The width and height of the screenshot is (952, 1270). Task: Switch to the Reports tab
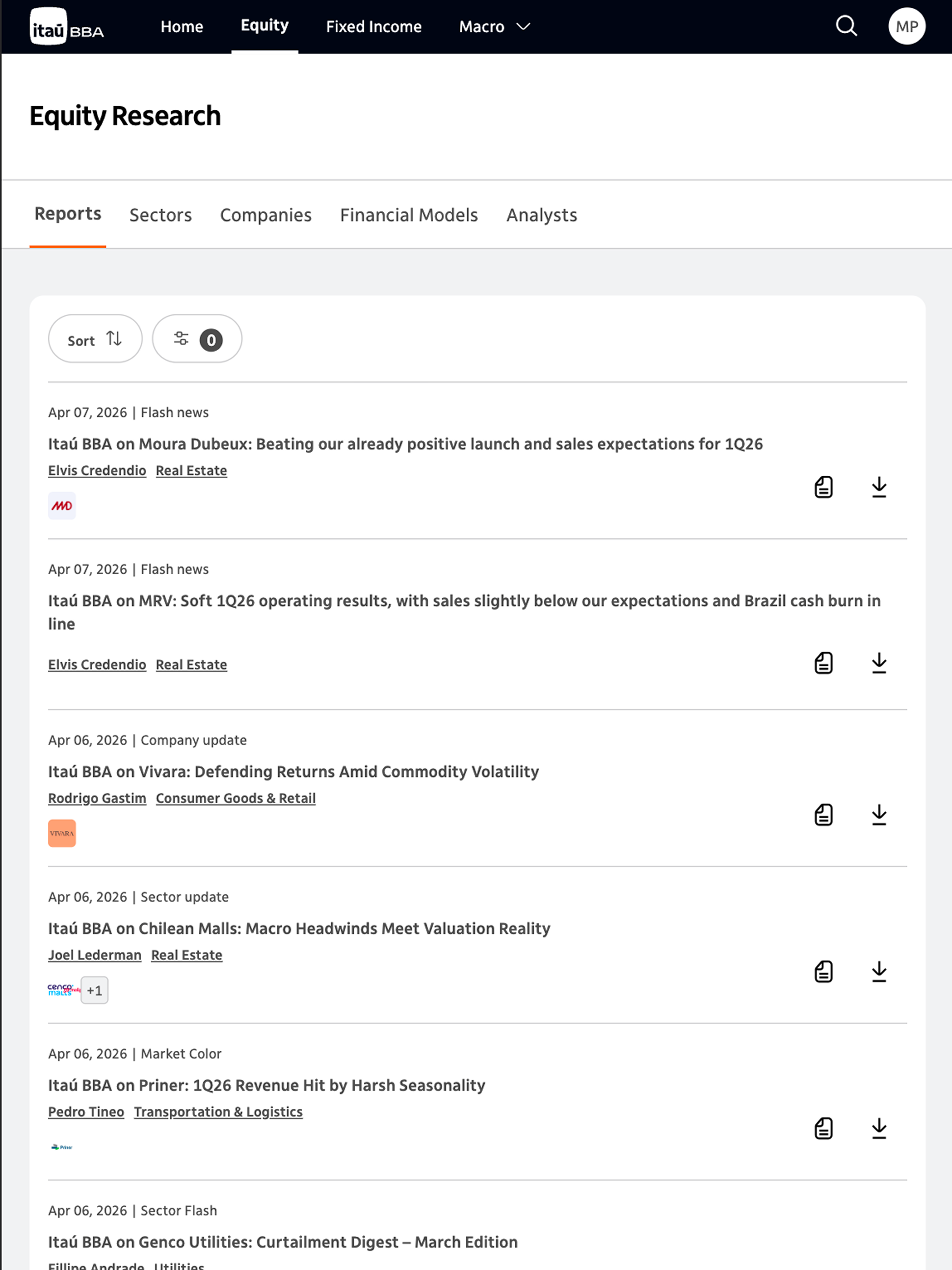pyautogui.click(x=68, y=214)
